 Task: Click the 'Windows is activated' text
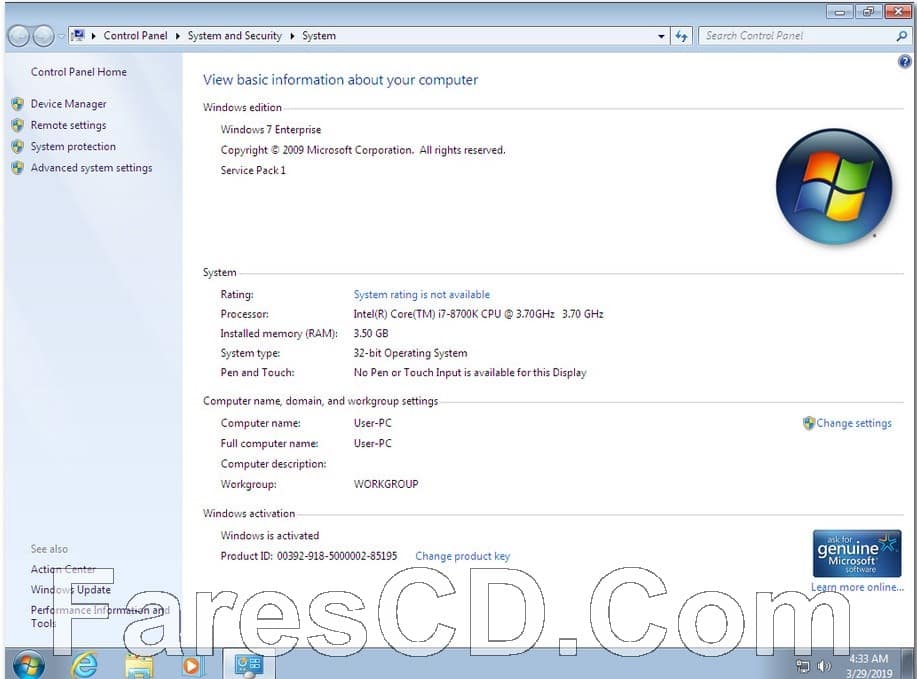(270, 536)
